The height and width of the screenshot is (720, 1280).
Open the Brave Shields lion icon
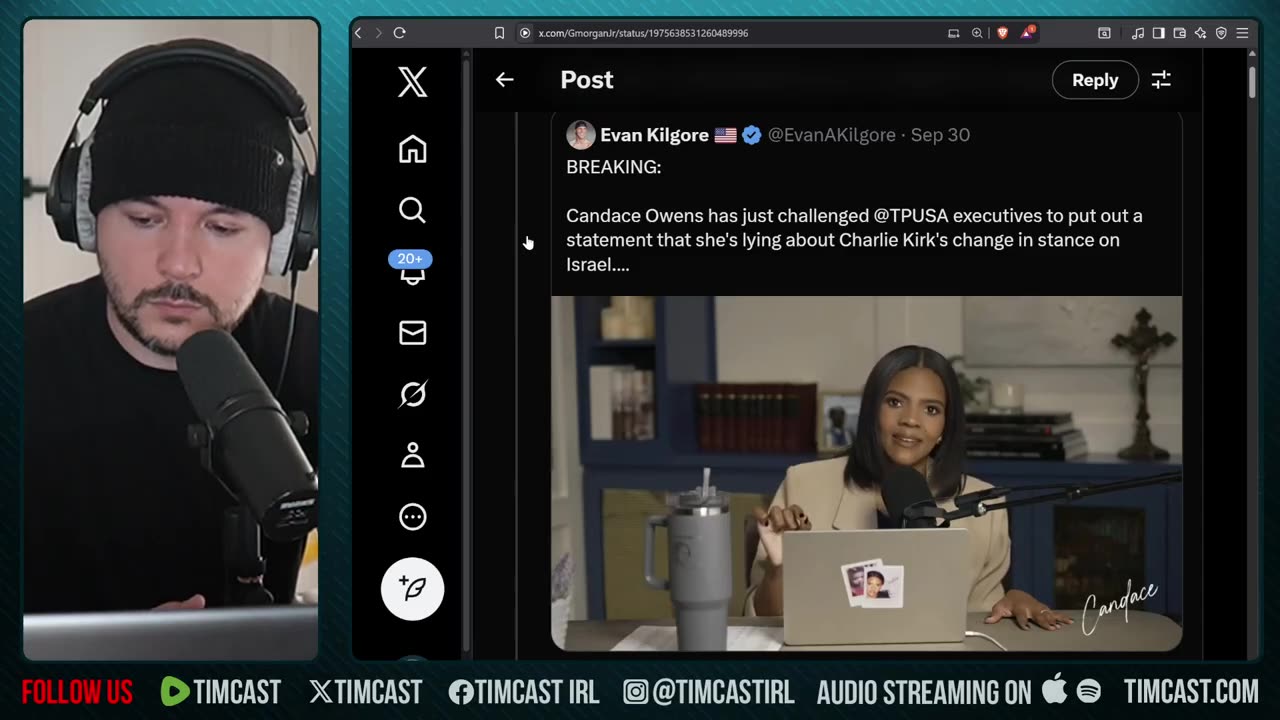click(x=1002, y=33)
